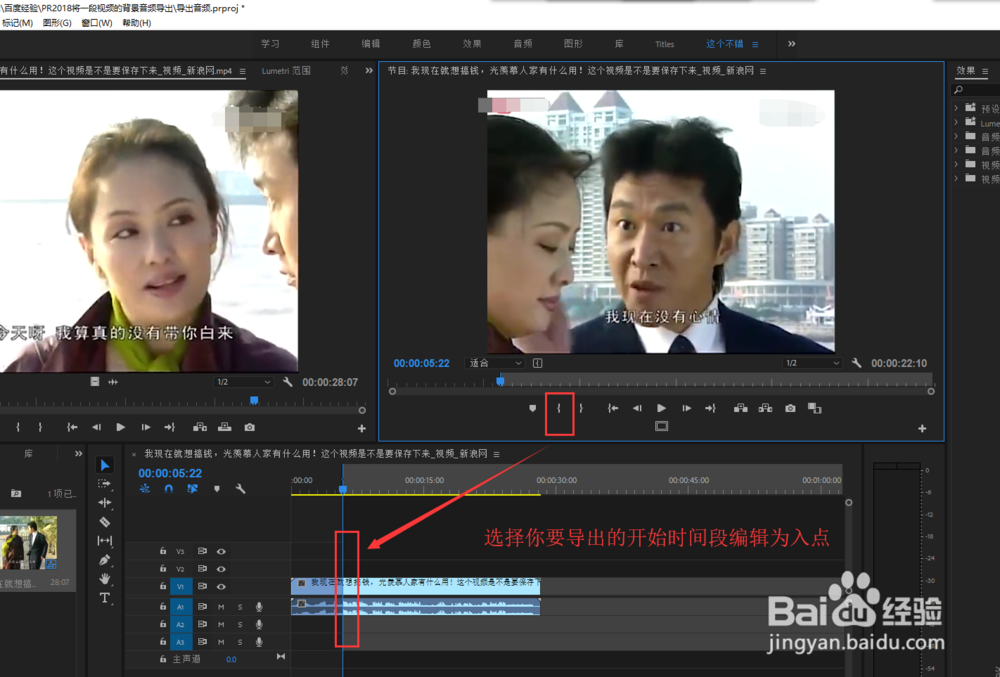Open Program monitor resolution dropdown 1/2

812,363
